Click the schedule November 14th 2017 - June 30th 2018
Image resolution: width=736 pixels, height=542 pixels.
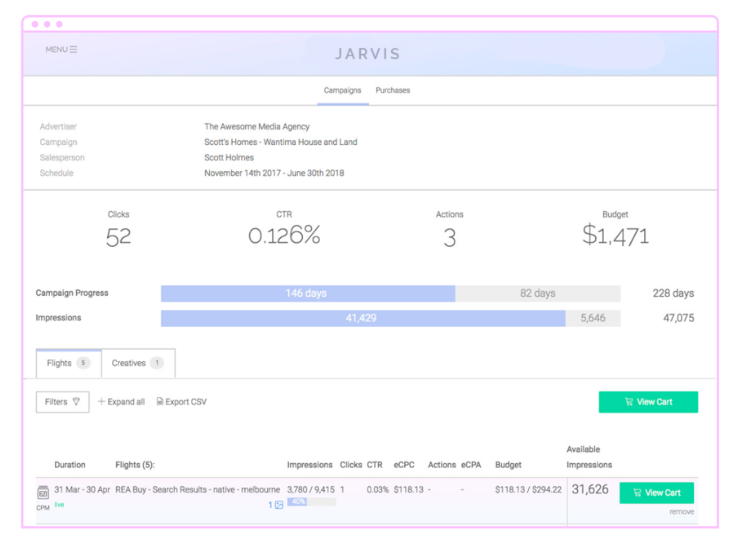point(274,173)
